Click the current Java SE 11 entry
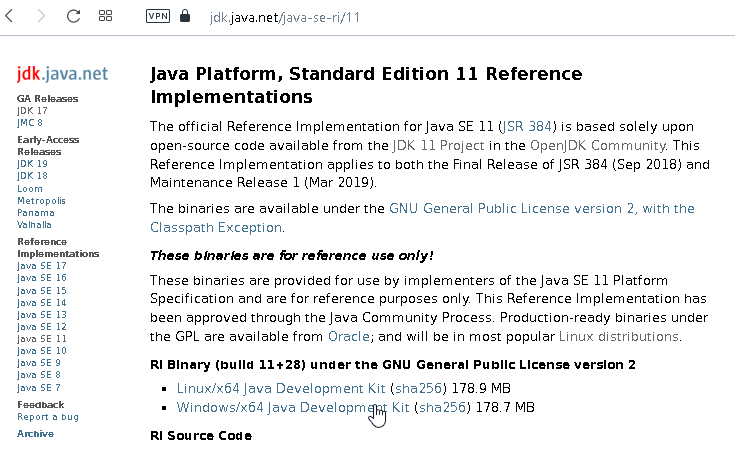 point(42,339)
